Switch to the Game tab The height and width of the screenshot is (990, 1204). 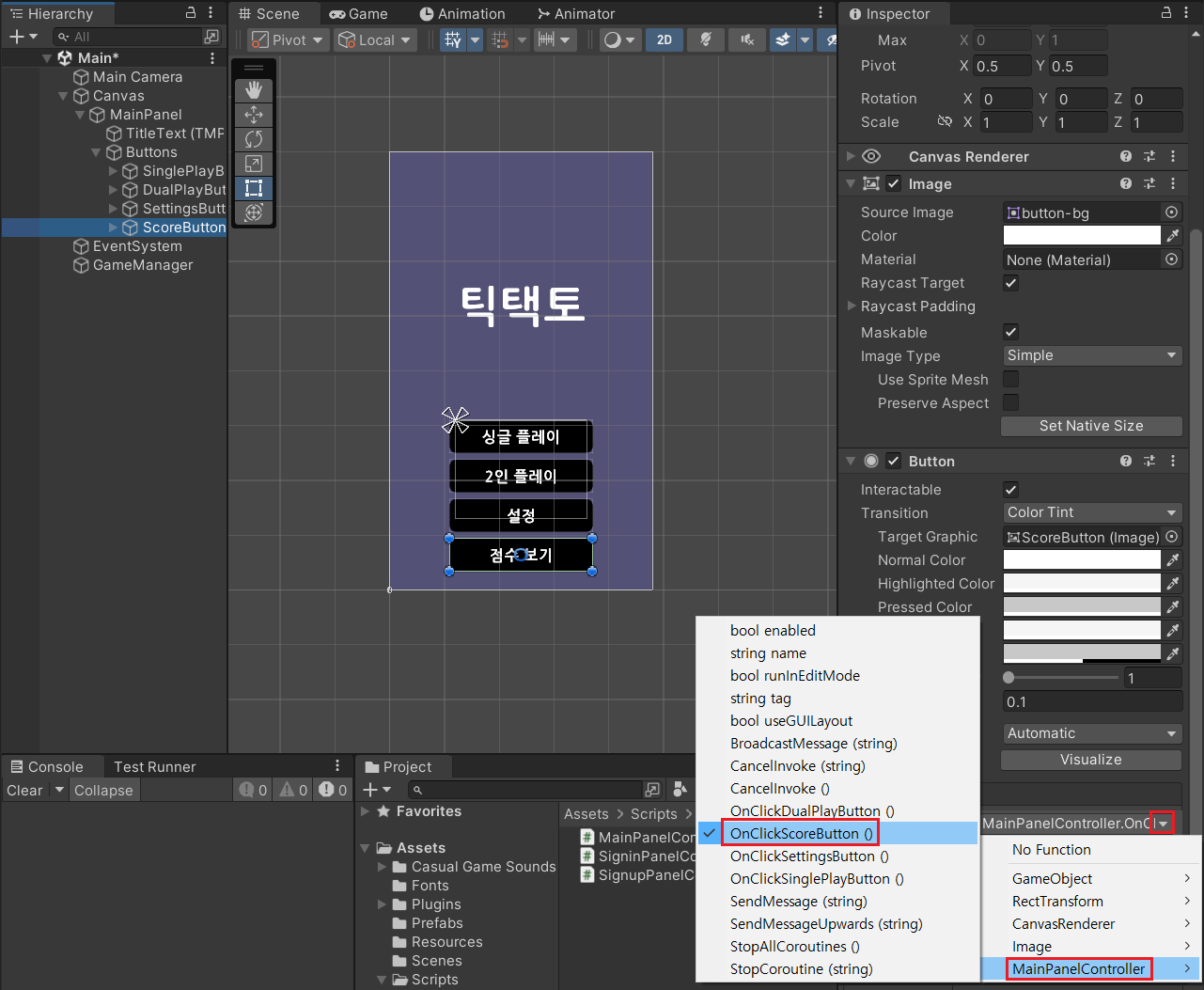coord(358,13)
